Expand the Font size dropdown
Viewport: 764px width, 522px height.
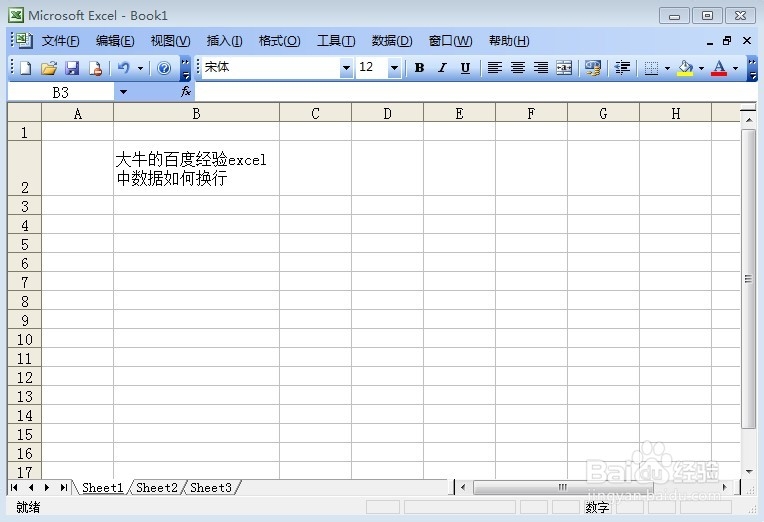point(394,68)
